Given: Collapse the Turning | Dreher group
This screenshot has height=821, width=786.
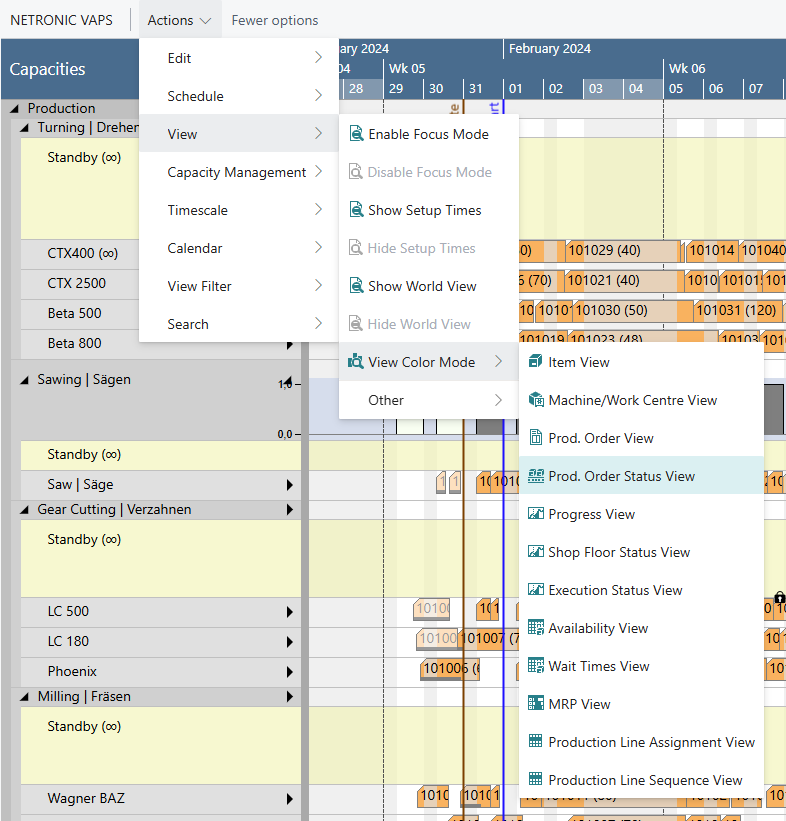Looking at the screenshot, I should (x=24, y=128).
